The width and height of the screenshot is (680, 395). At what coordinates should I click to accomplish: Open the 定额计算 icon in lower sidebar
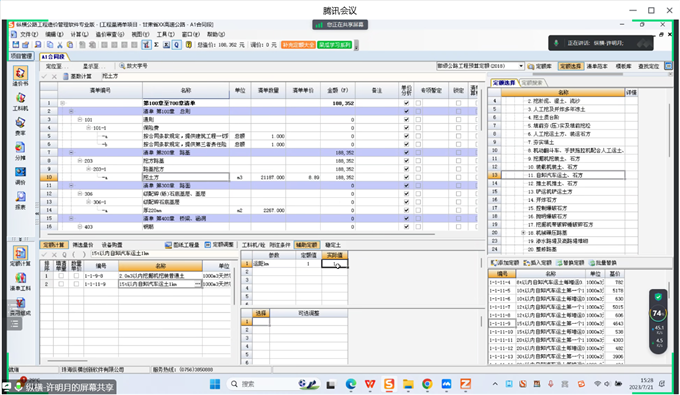point(20,256)
